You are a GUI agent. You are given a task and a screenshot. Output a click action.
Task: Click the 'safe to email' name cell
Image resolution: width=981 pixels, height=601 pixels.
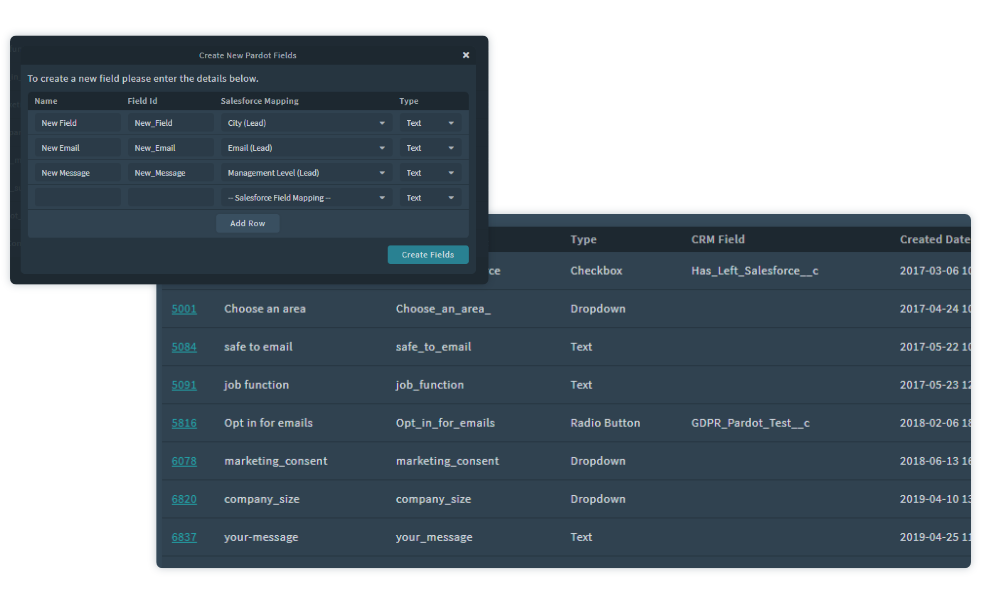[258, 347]
